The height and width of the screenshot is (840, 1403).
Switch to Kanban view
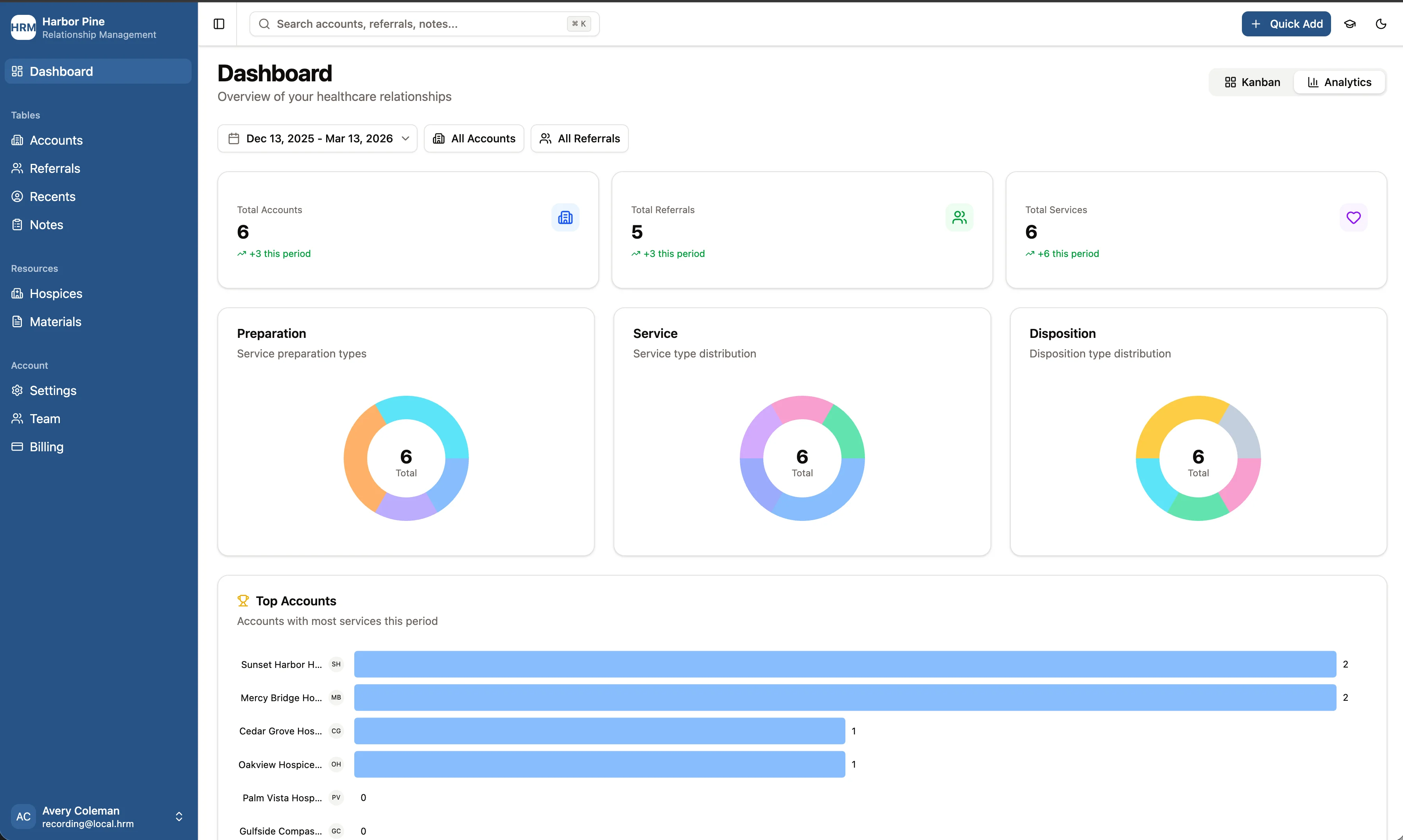(x=1251, y=81)
